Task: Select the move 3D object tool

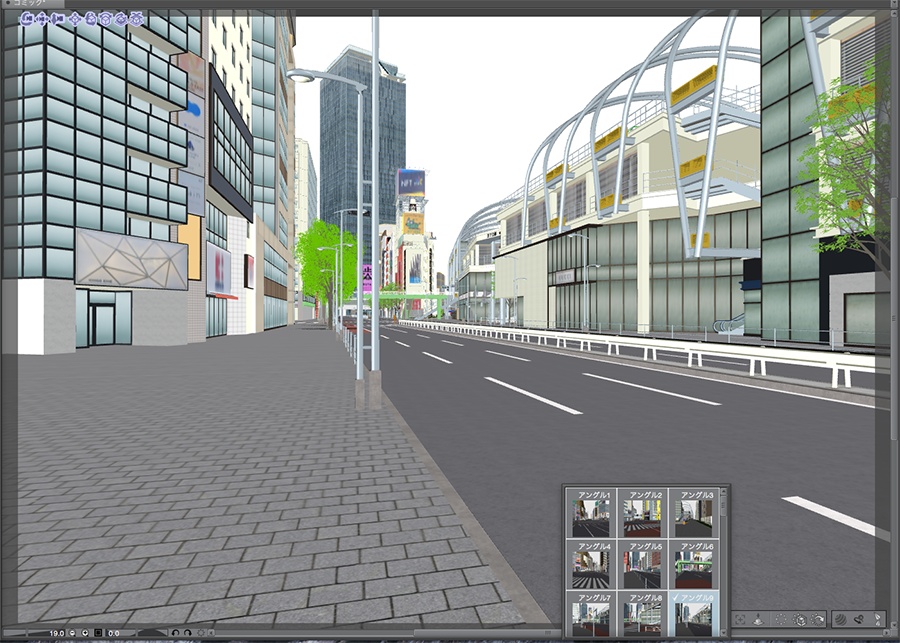Action: [76, 18]
